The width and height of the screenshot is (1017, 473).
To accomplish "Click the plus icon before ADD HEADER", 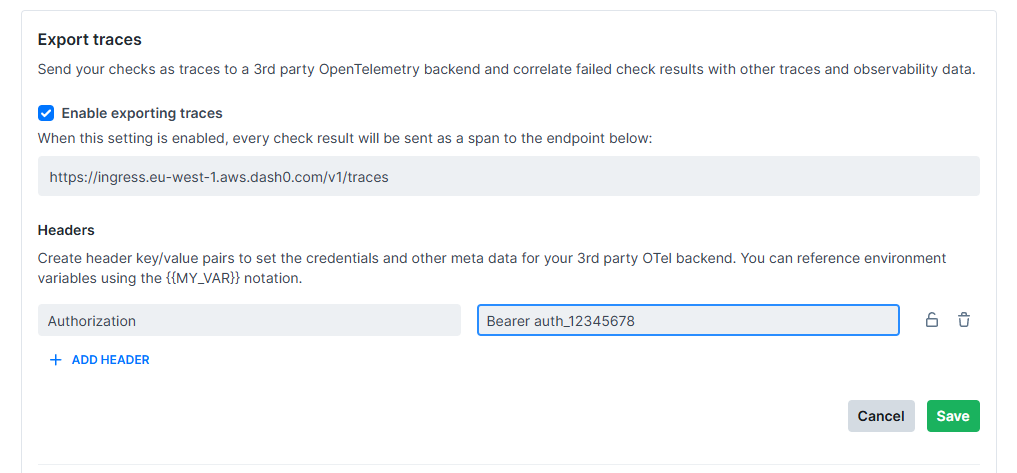I will click(56, 360).
